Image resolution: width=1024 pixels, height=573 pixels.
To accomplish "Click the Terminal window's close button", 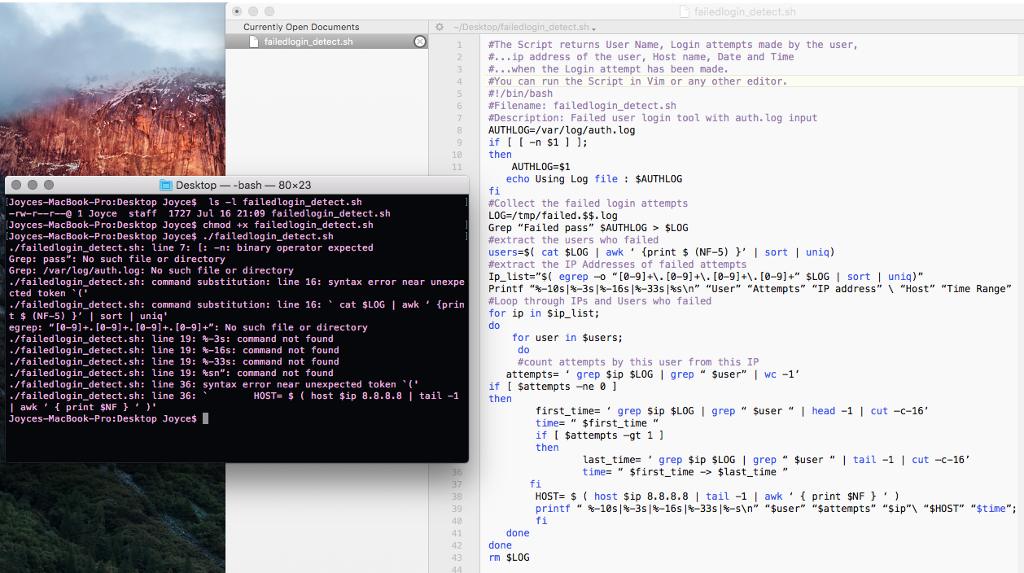I will point(16,185).
